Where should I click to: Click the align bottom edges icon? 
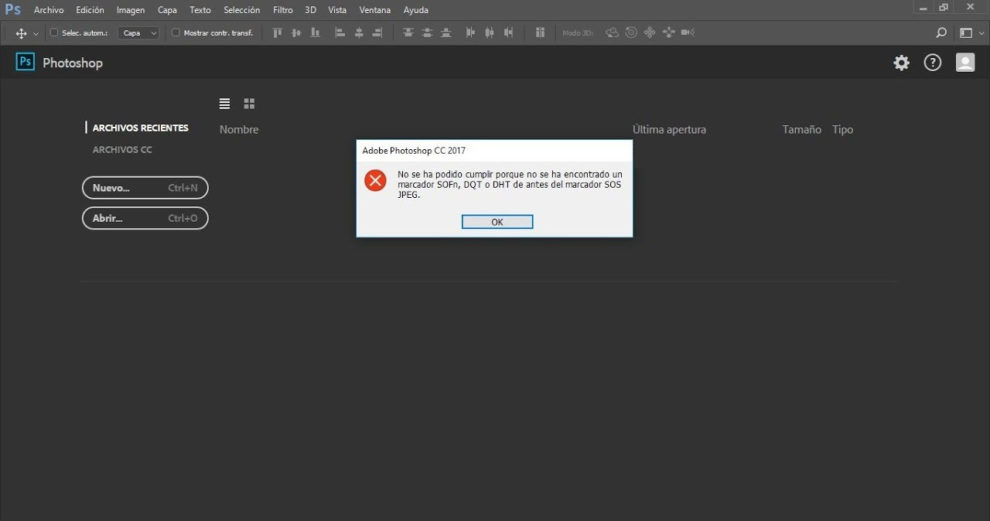click(315, 33)
